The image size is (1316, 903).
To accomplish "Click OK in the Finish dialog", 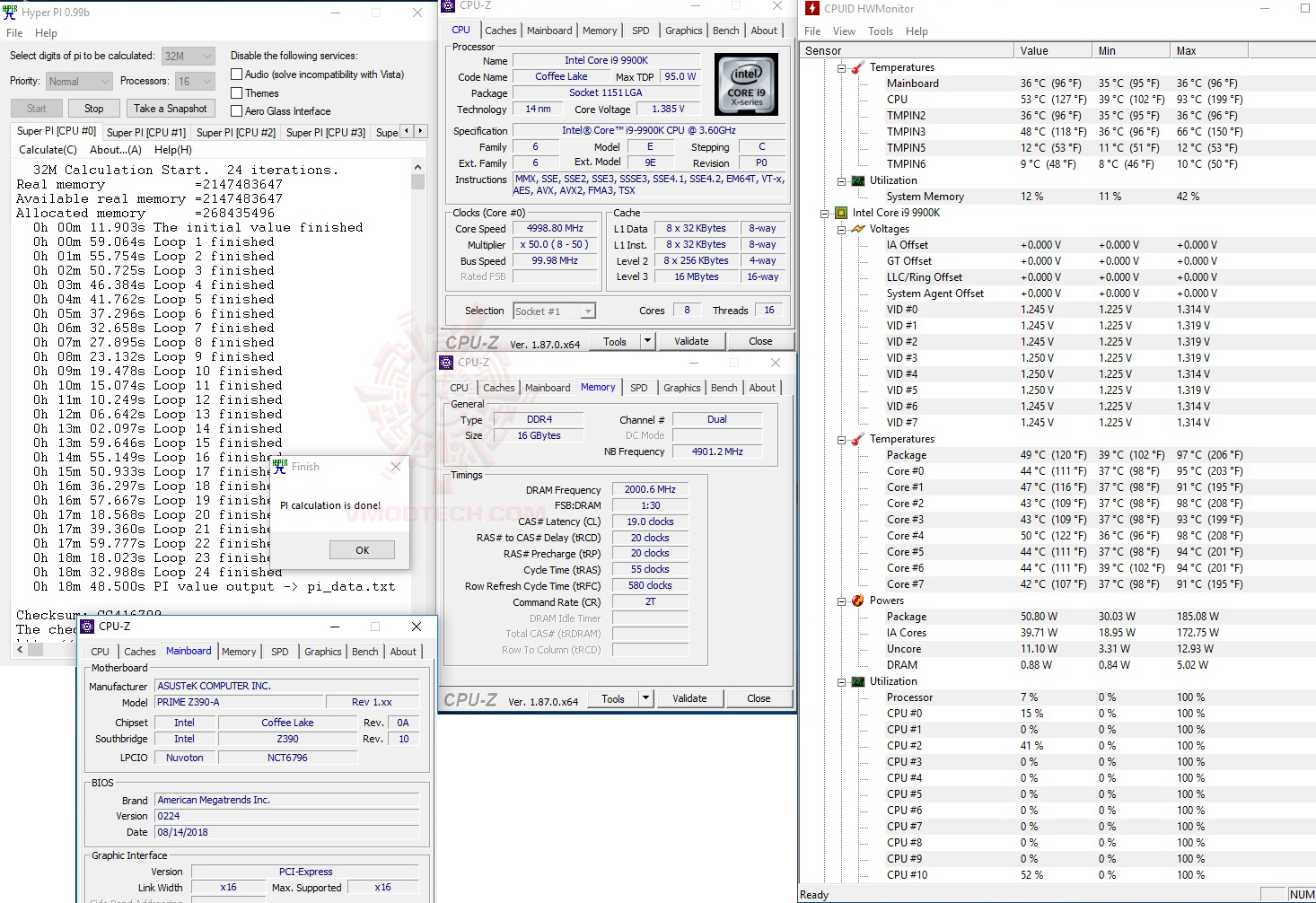I will tap(362, 550).
